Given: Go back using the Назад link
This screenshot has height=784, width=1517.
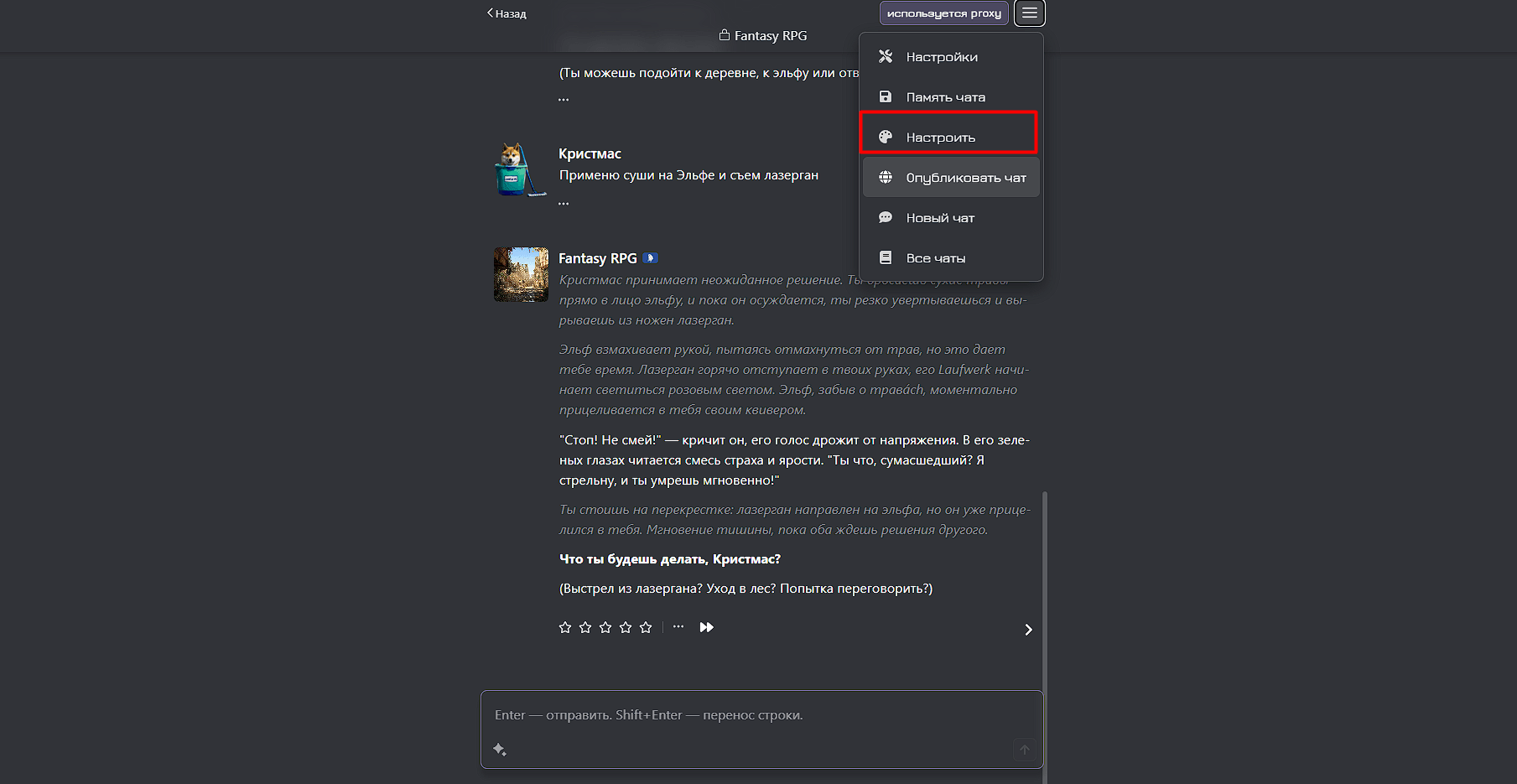Looking at the screenshot, I should (x=507, y=13).
